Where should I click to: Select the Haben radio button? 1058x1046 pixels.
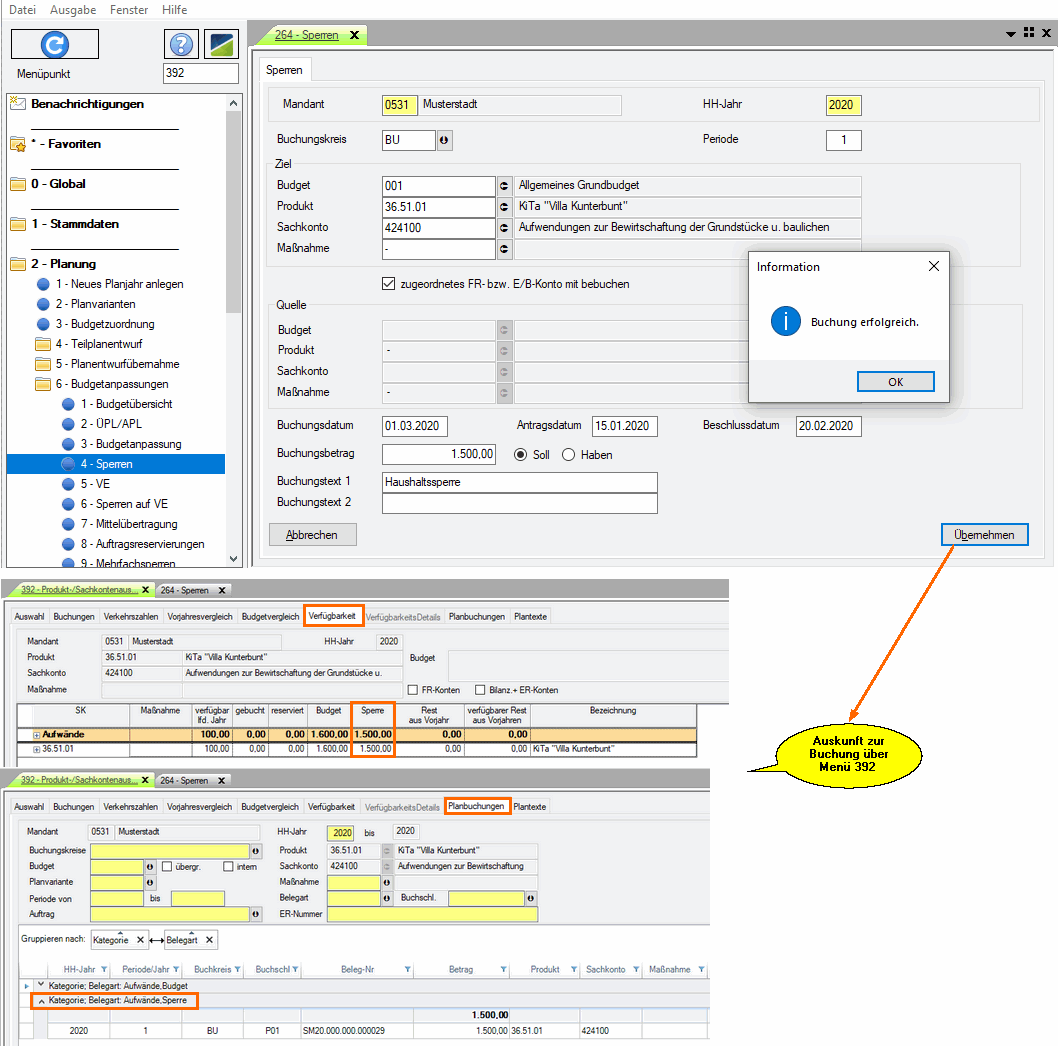tap(569, 455)
